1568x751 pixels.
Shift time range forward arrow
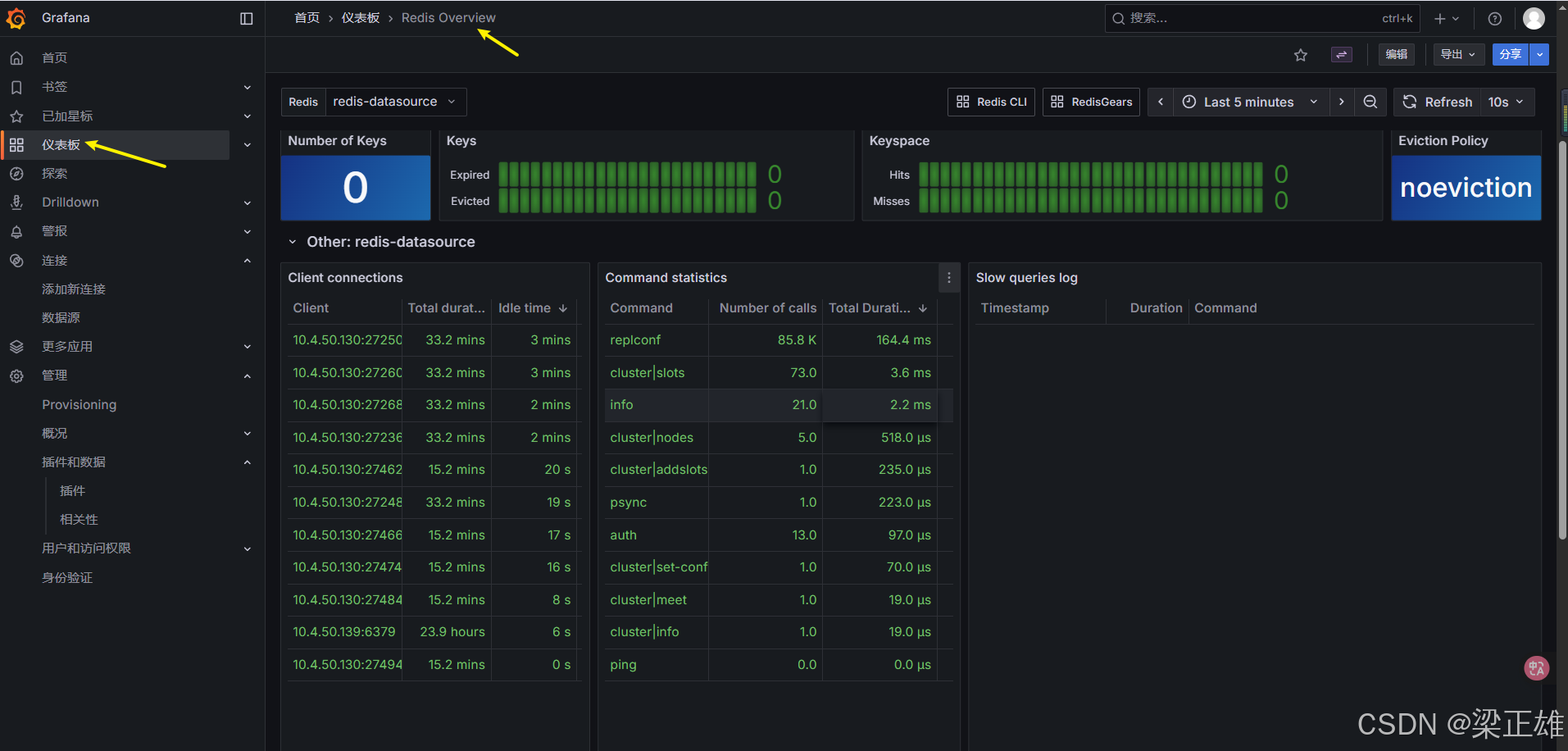pyautogui.click(x=1342, y=102)
